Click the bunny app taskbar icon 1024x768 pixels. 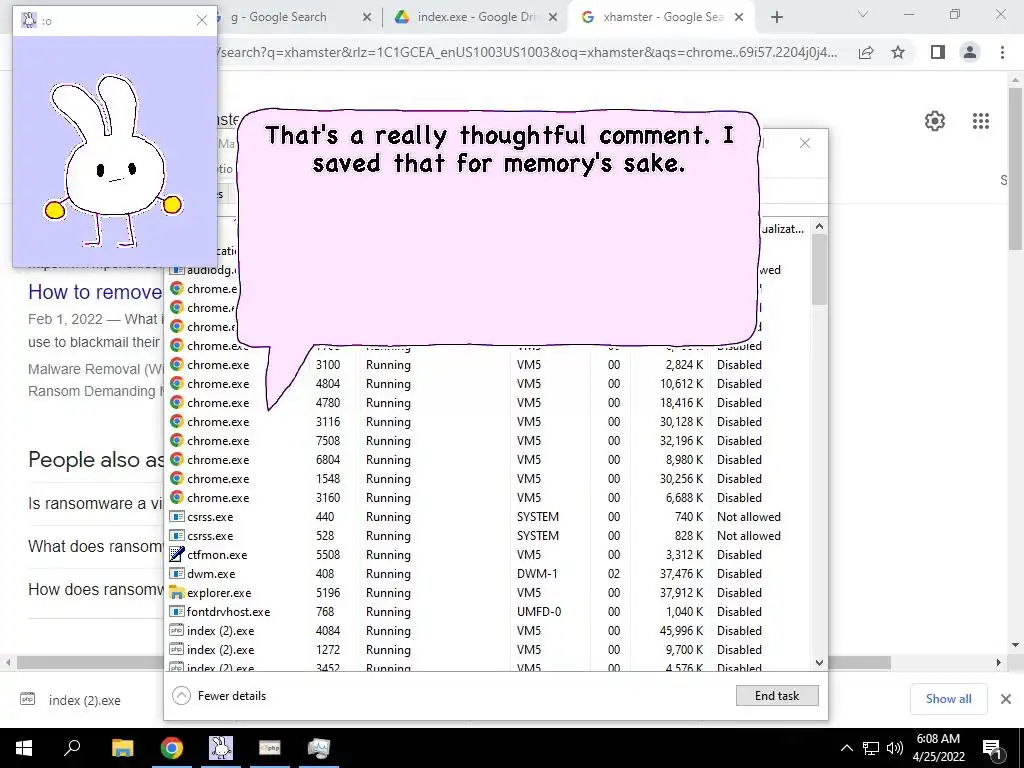point(221,748)
